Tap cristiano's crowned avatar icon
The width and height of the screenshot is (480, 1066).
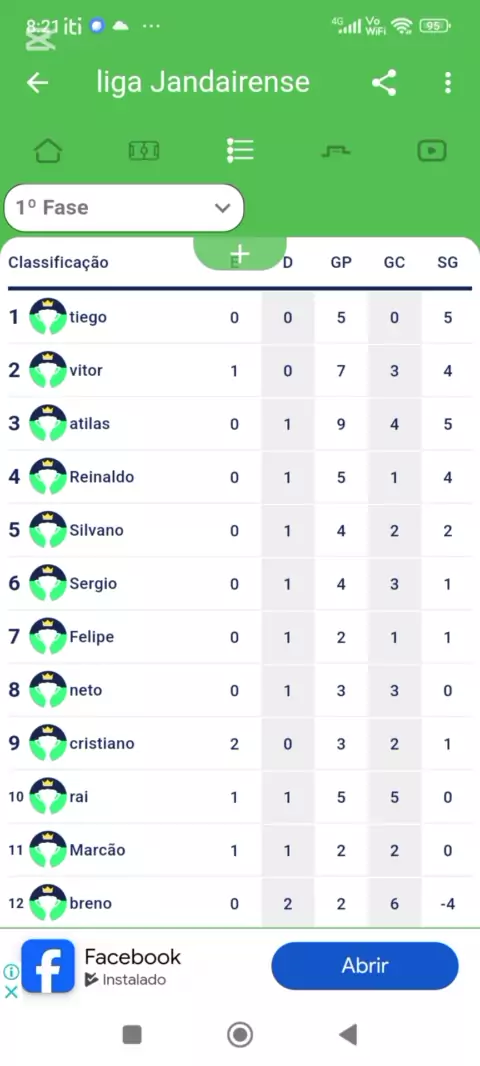[48, 743]
